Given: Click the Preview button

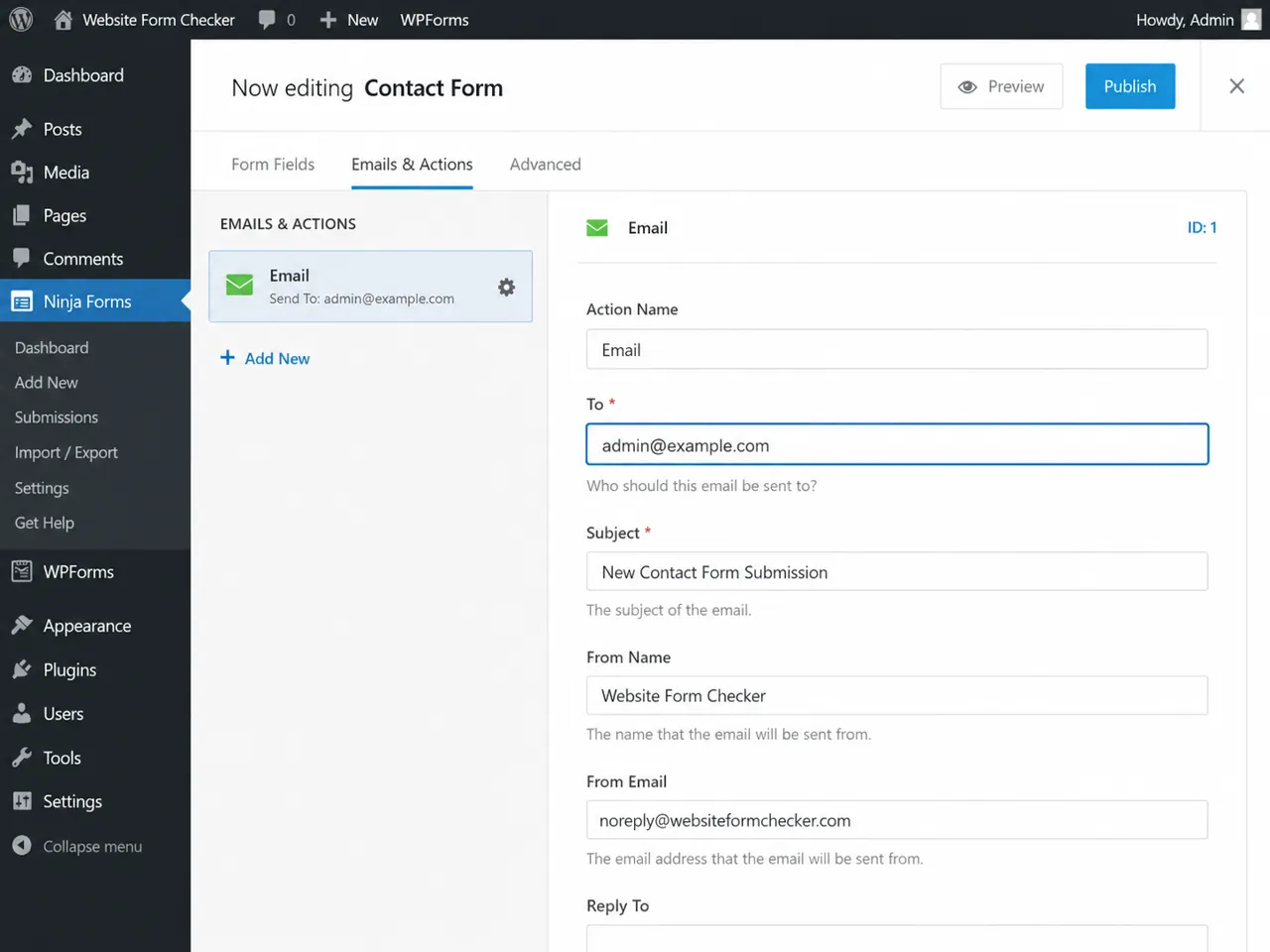Looking at the screenshot, I should (1001, 86).
